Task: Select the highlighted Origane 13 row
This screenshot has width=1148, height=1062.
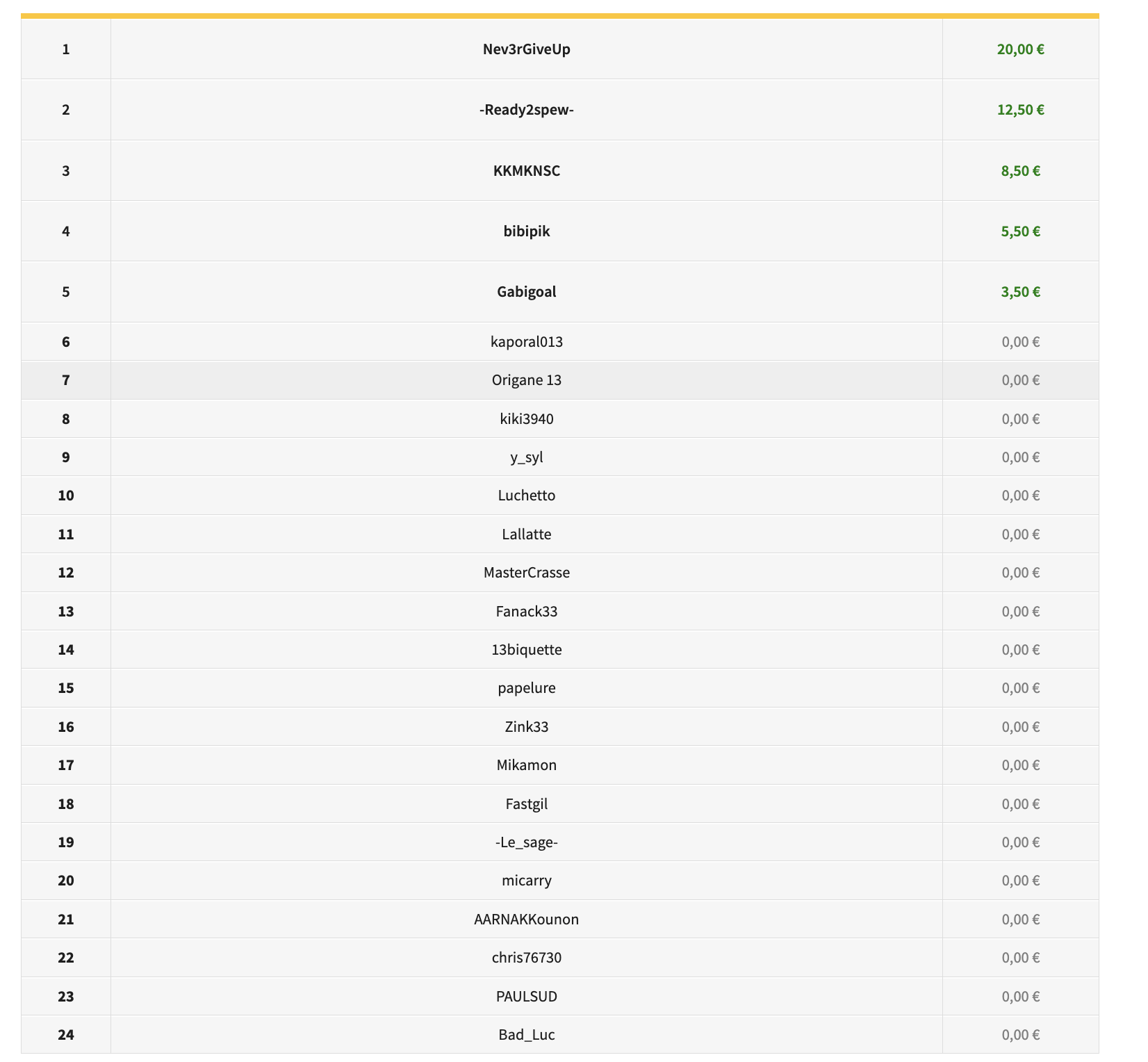Action: [x=526, y=380]
